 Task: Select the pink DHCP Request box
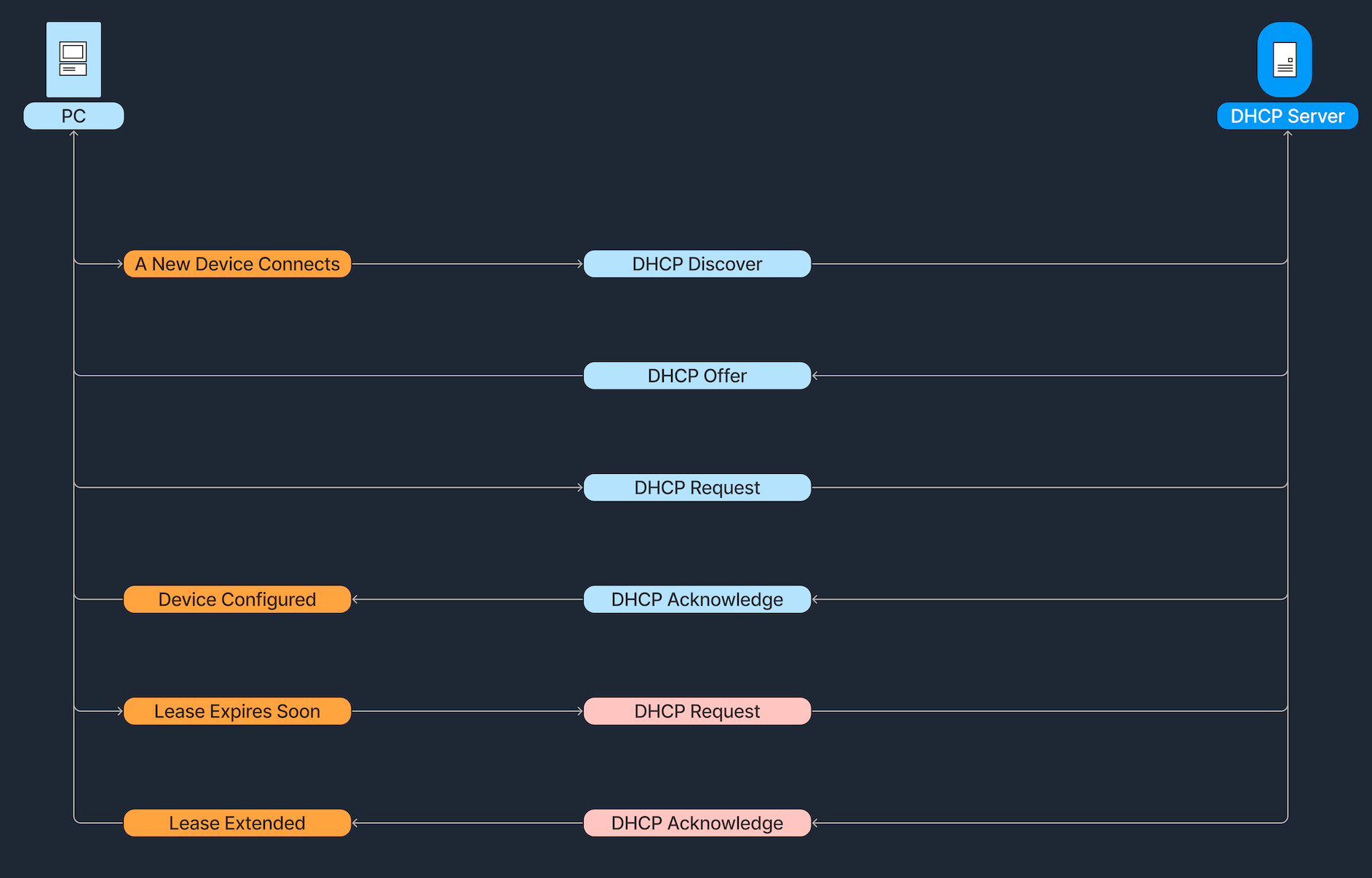pos(697,711)
